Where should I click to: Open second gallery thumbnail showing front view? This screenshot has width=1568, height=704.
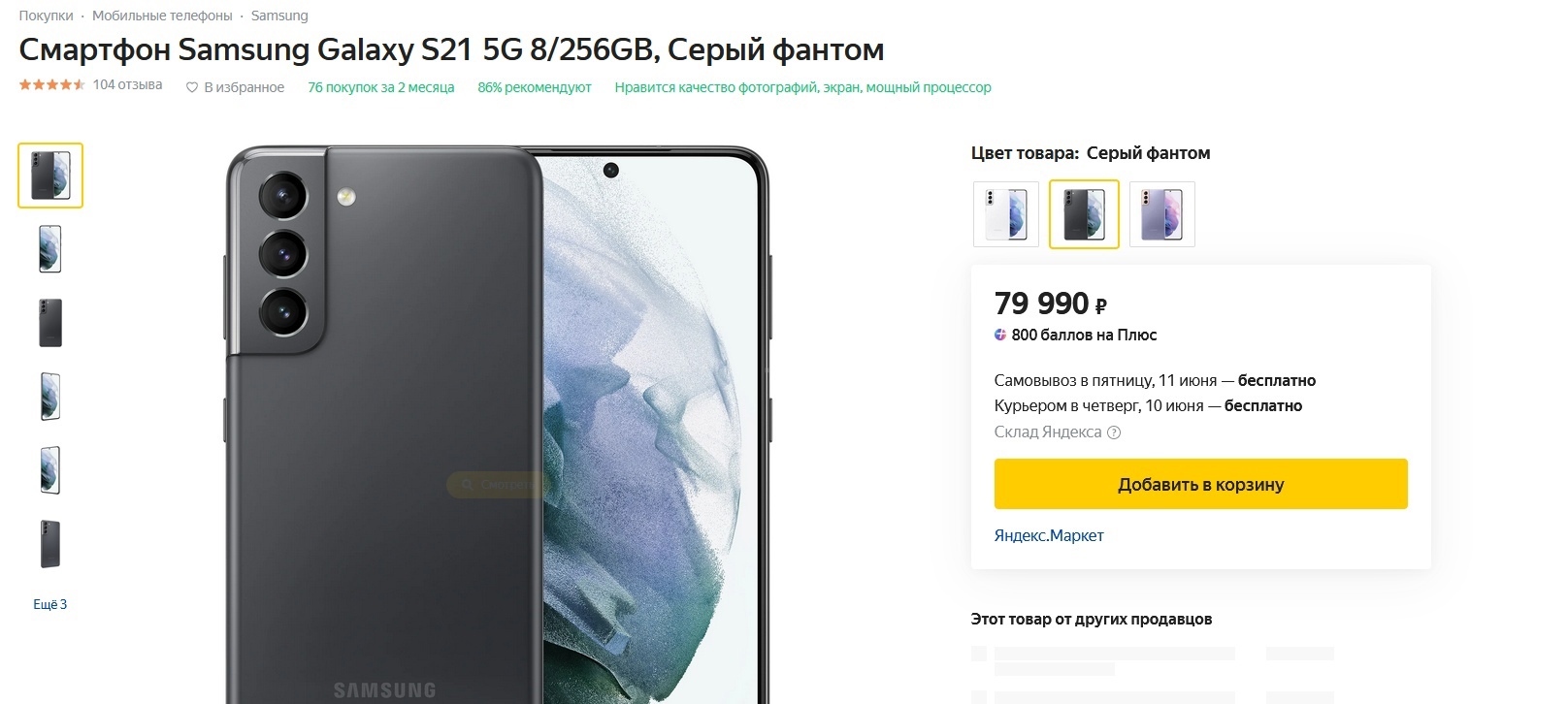point(50,249)
